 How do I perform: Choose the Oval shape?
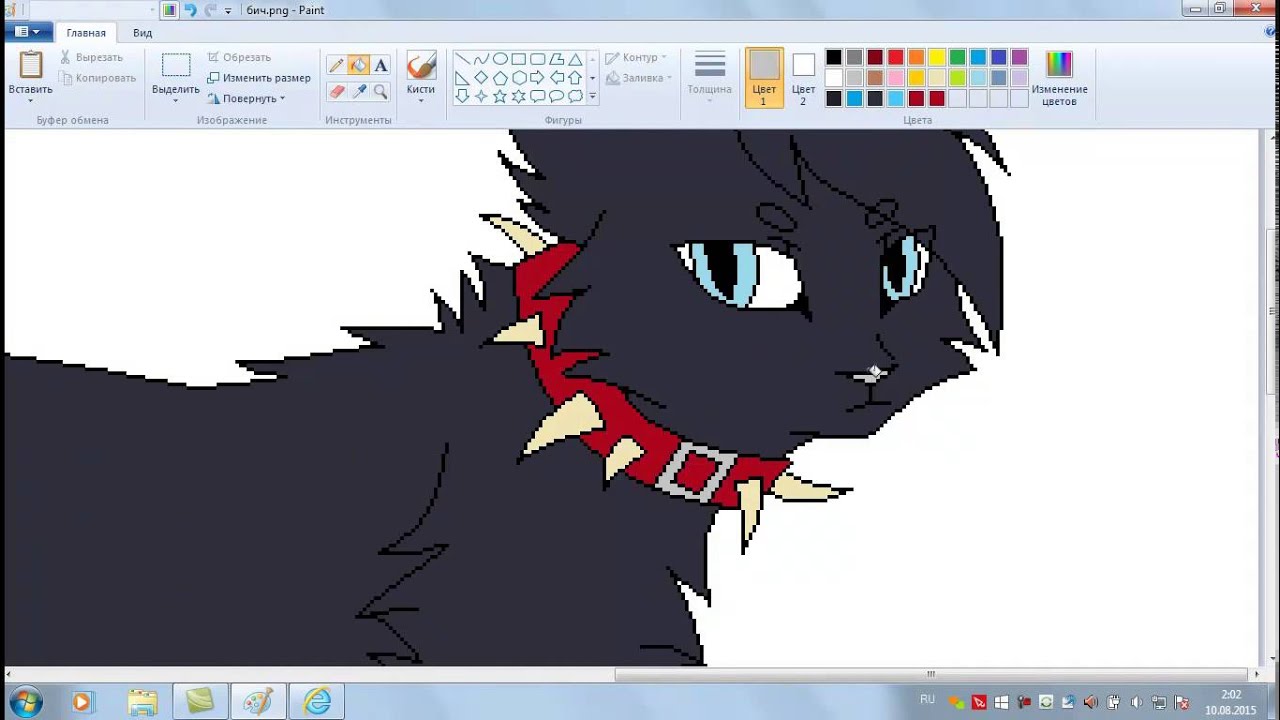pos(500,59)
